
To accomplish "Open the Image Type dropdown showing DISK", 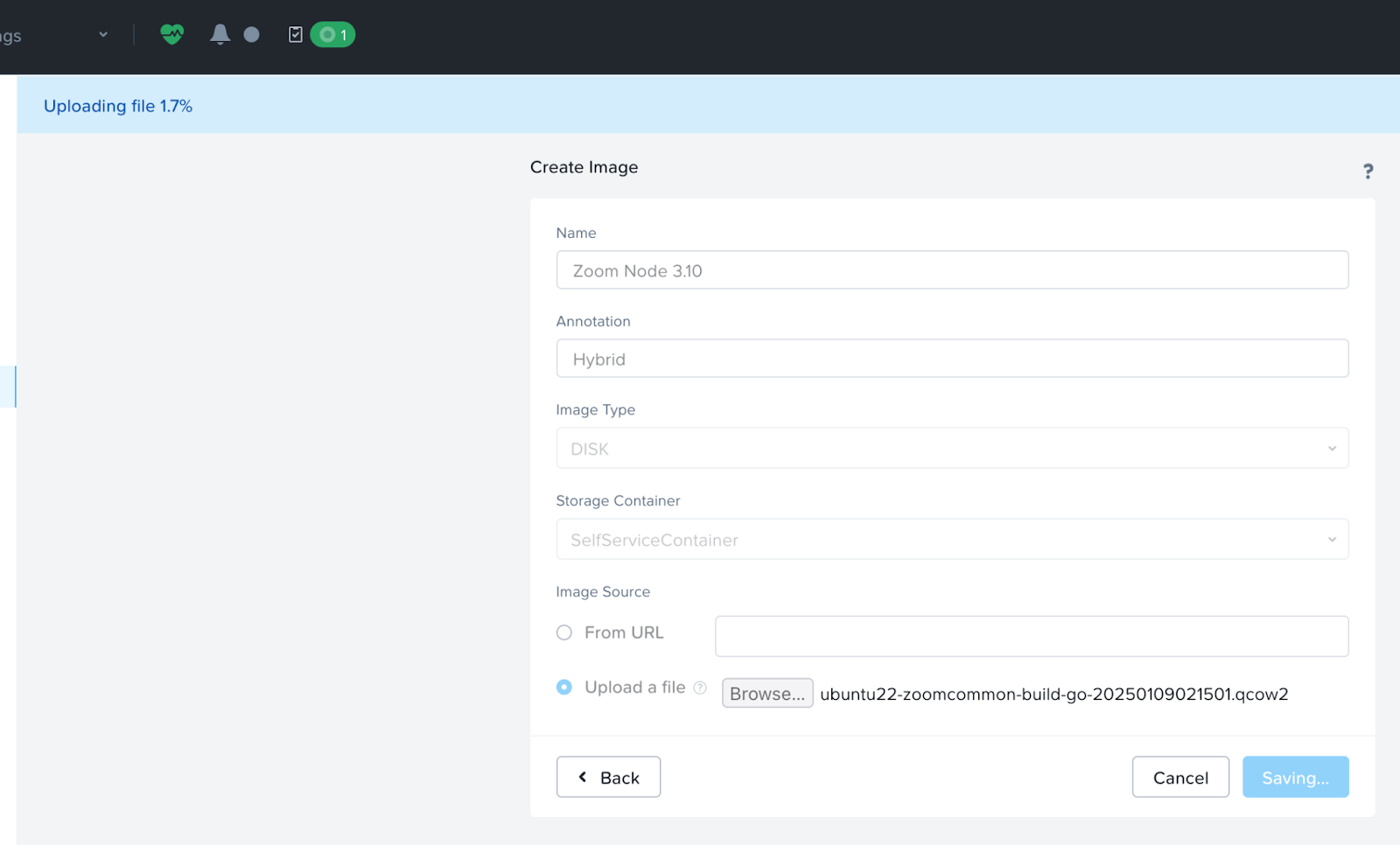I will 951,449.
